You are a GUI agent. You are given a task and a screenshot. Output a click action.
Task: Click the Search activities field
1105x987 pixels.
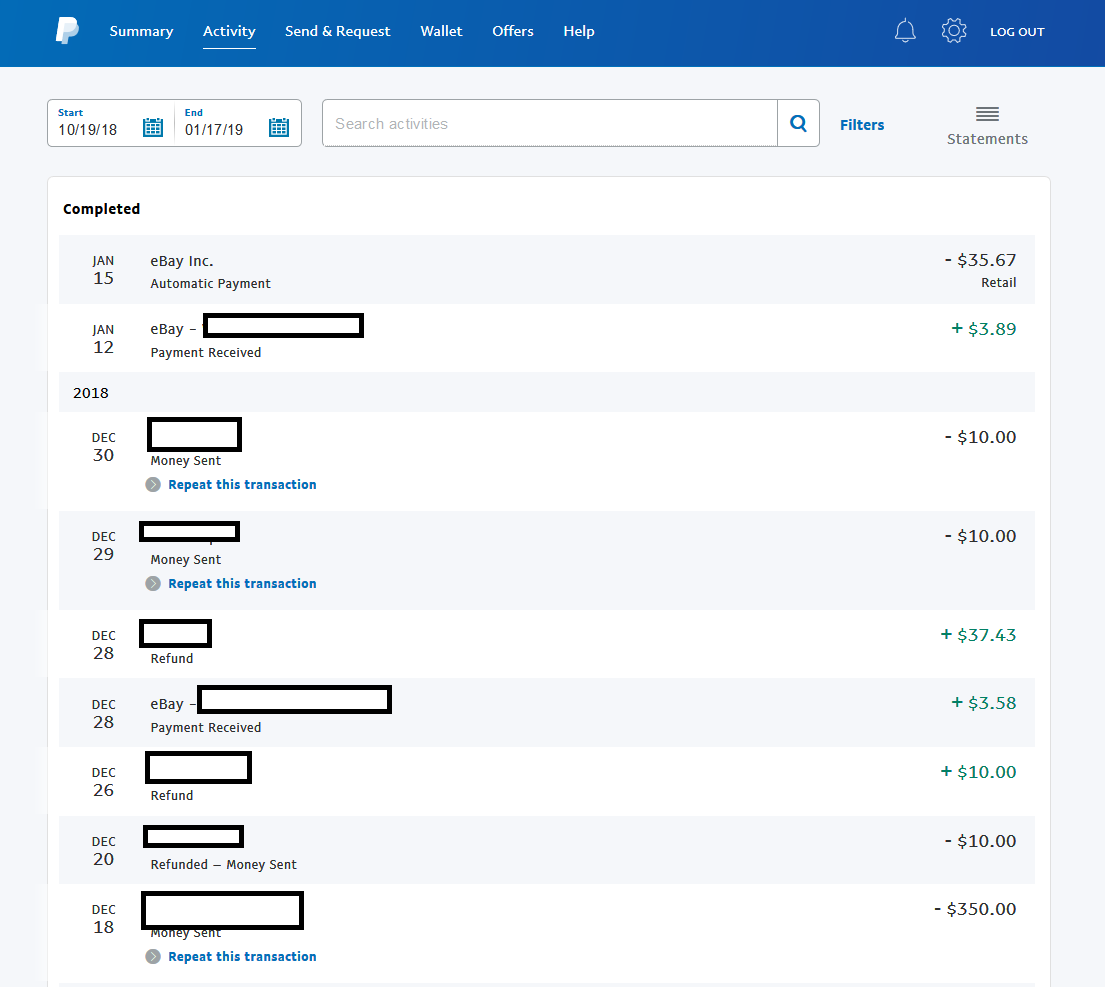[x=550, y=123]
